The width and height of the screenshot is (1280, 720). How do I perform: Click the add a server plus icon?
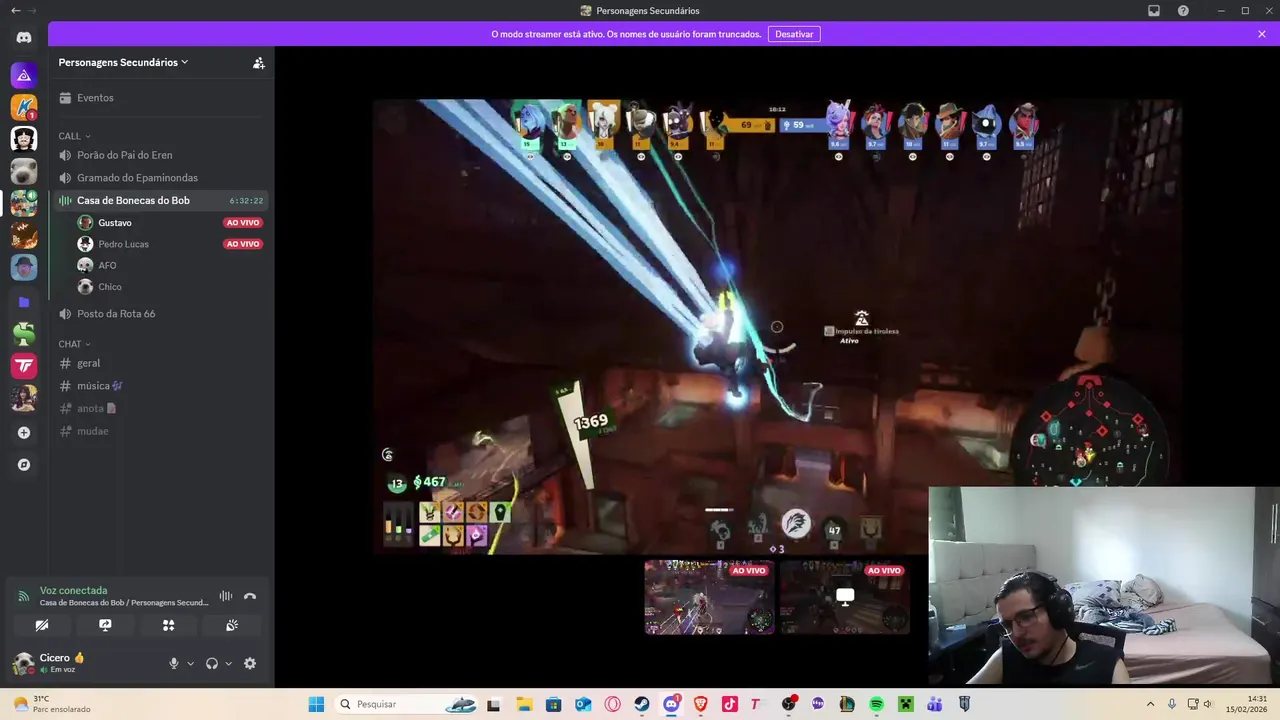[x=24, y=433]
